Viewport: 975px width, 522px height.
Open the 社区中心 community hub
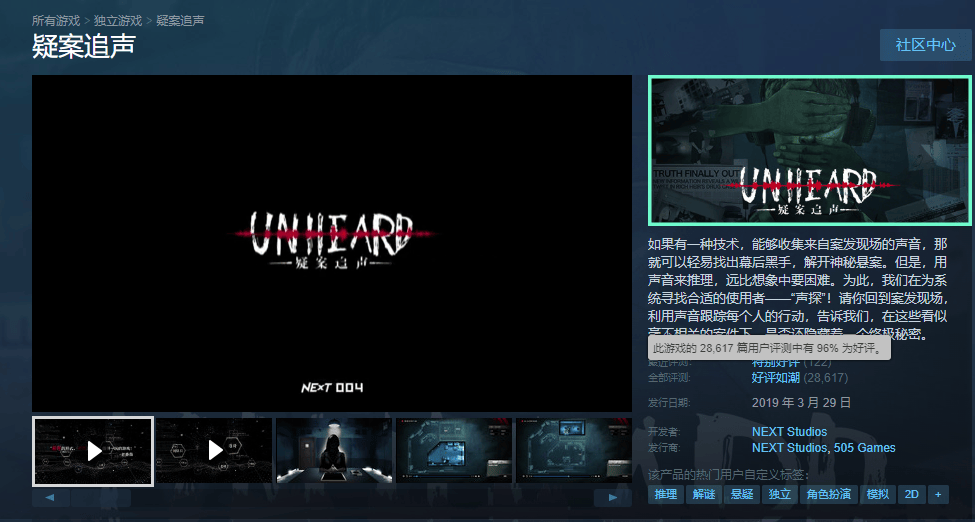click(x=925, y=45)
